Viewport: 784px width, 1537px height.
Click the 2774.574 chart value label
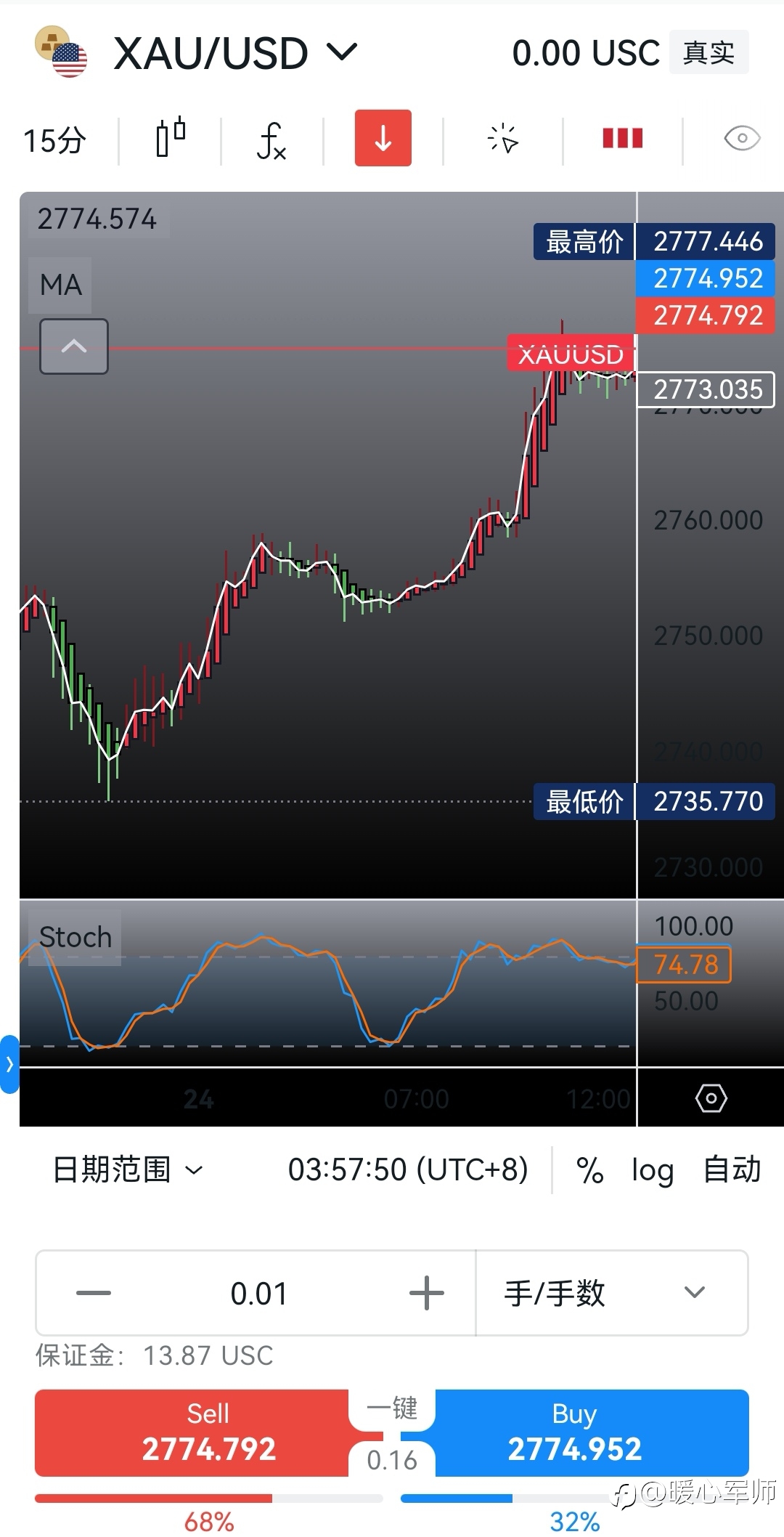pos(97,219)
